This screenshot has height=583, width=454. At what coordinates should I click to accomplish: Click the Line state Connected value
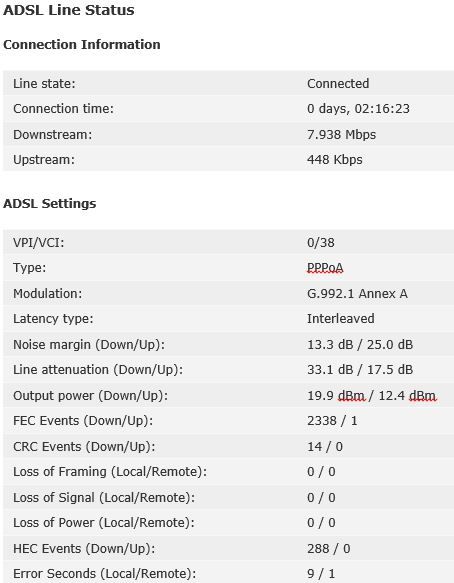(x=338, y=84)
